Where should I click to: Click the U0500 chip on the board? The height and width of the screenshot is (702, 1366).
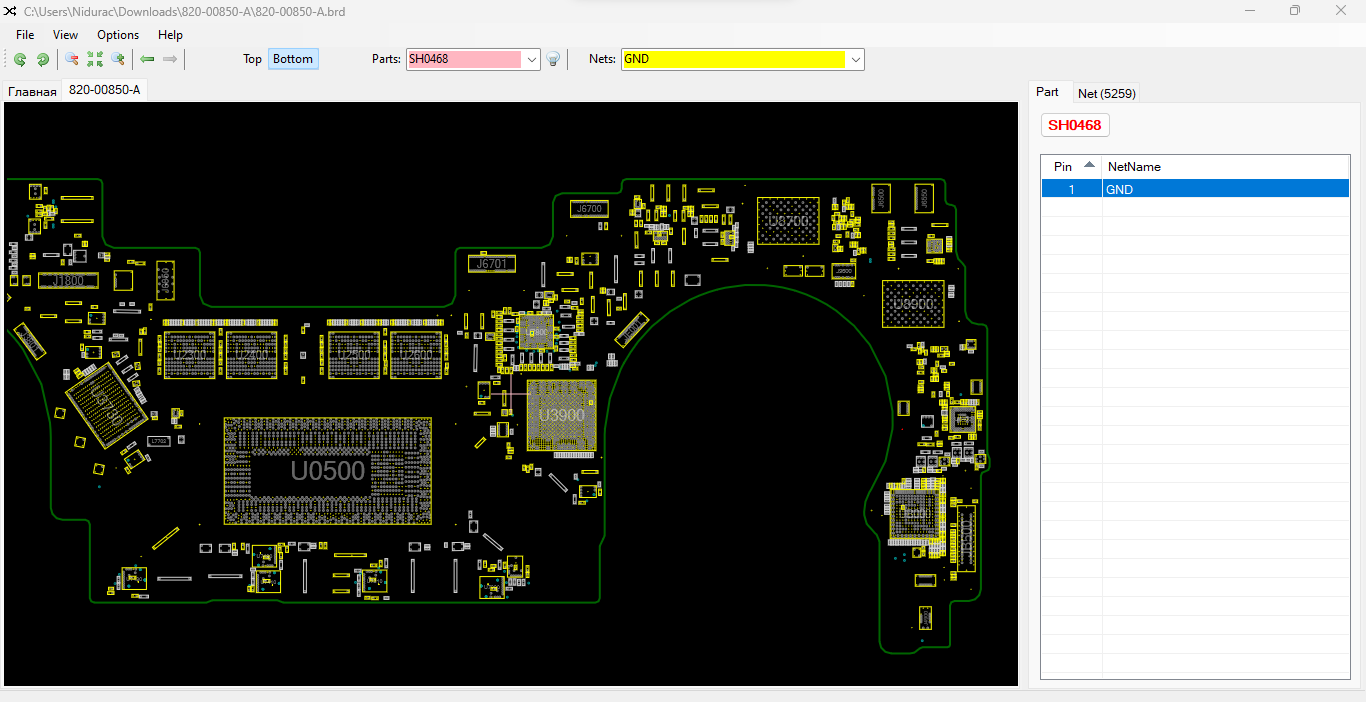(x=328, y=470)
